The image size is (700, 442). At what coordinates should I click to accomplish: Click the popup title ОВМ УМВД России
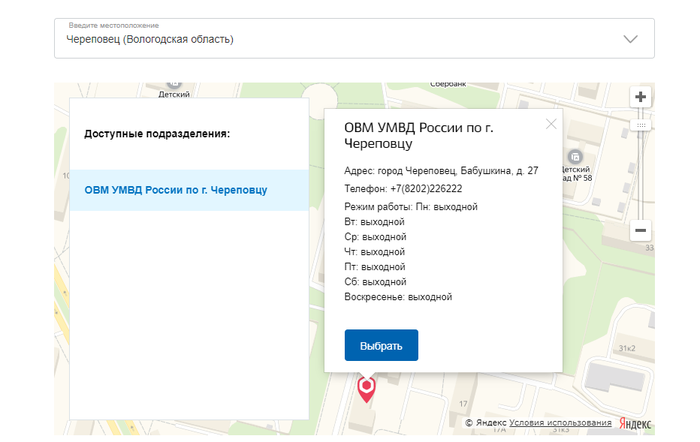tap(419, 135)
